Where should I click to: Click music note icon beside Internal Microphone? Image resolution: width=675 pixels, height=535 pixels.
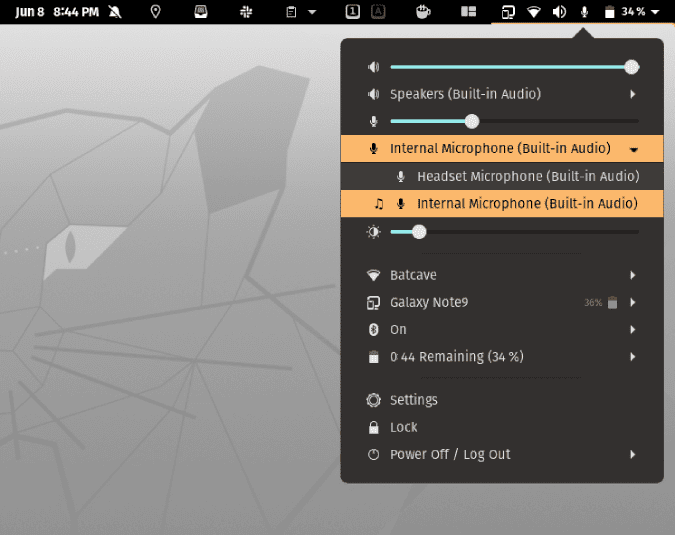(x=379, y=204)
